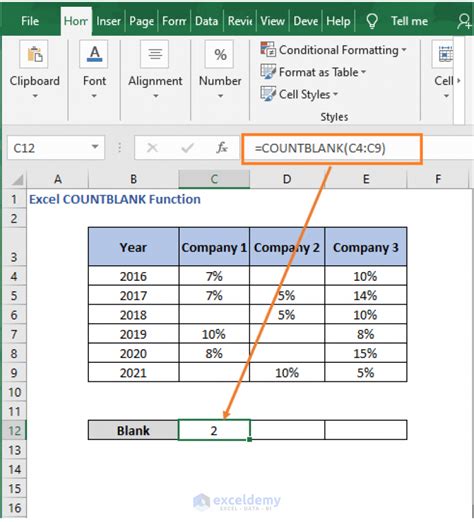
Task: Select row 1 header
Action: pos(14,199)
